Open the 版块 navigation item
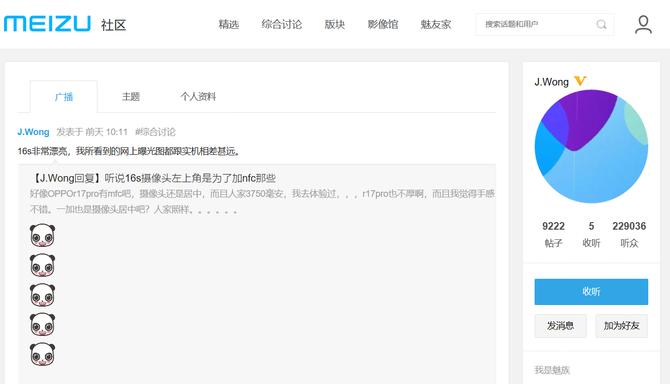The width and height of the screenshot is (670, 384). (335, 24)
